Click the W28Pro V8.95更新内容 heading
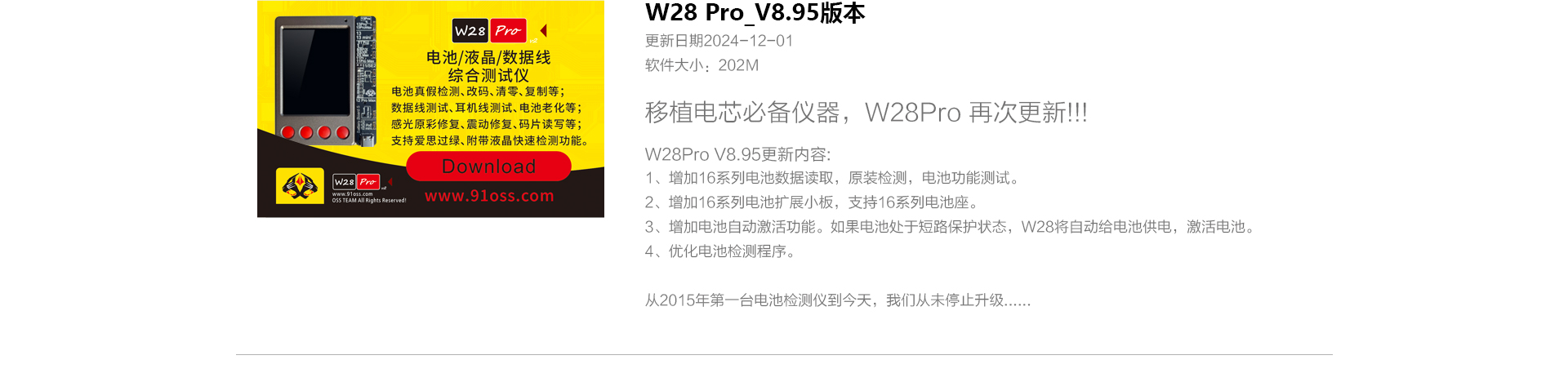Image resolution: width=1568 pixels, height=382 pixels. point(737,154)
